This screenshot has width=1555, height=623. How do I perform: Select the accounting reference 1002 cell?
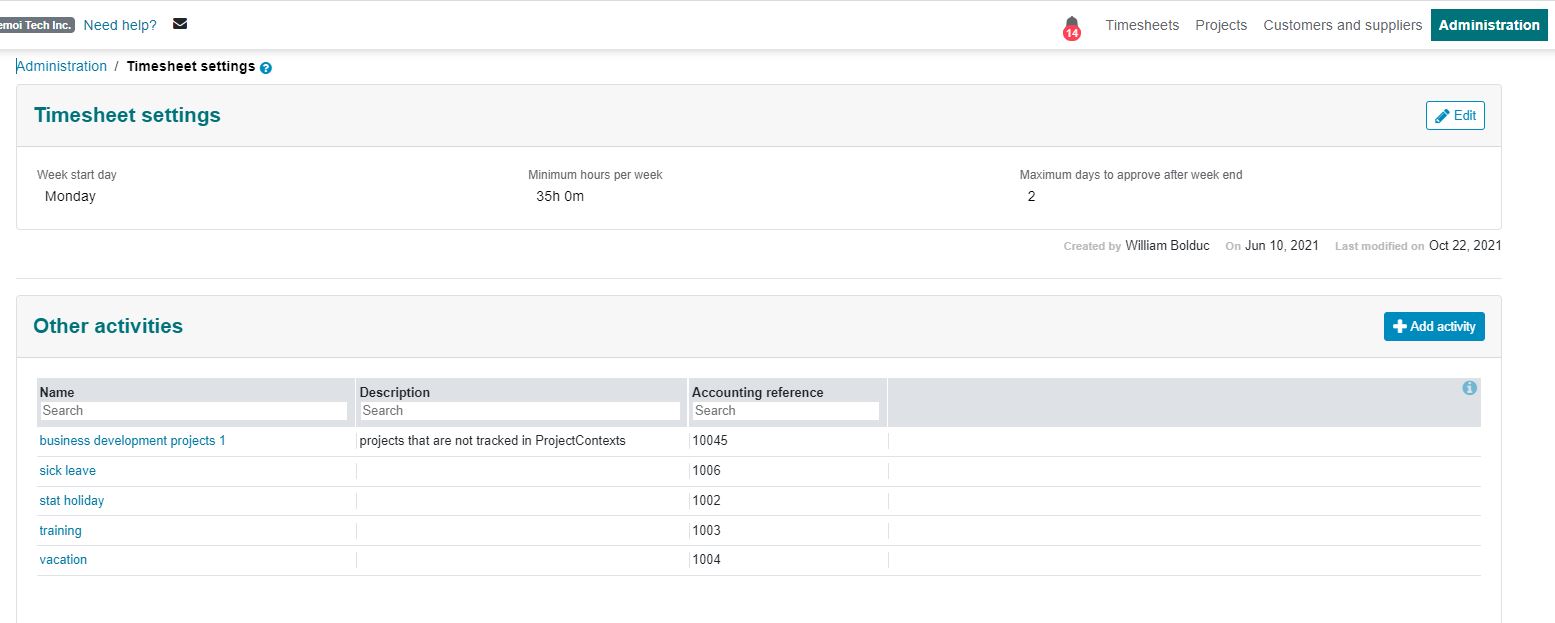[706, 501]
